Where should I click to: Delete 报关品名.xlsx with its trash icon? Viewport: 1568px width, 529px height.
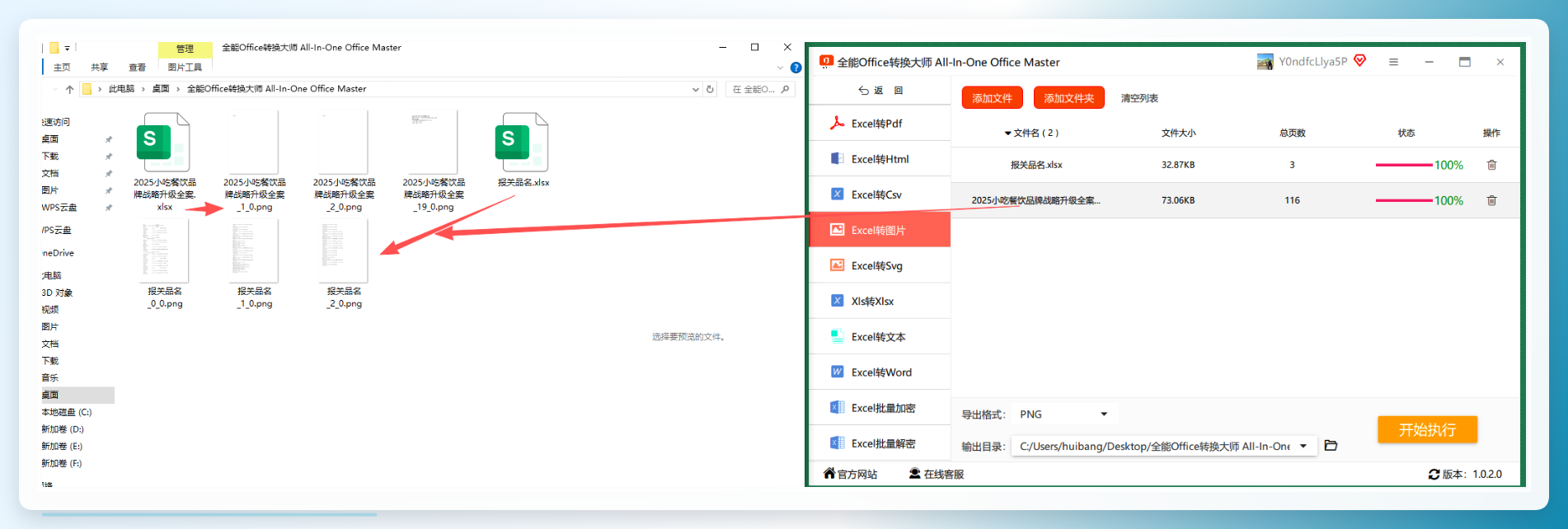pyautogui.click(x=1491, y=165)
